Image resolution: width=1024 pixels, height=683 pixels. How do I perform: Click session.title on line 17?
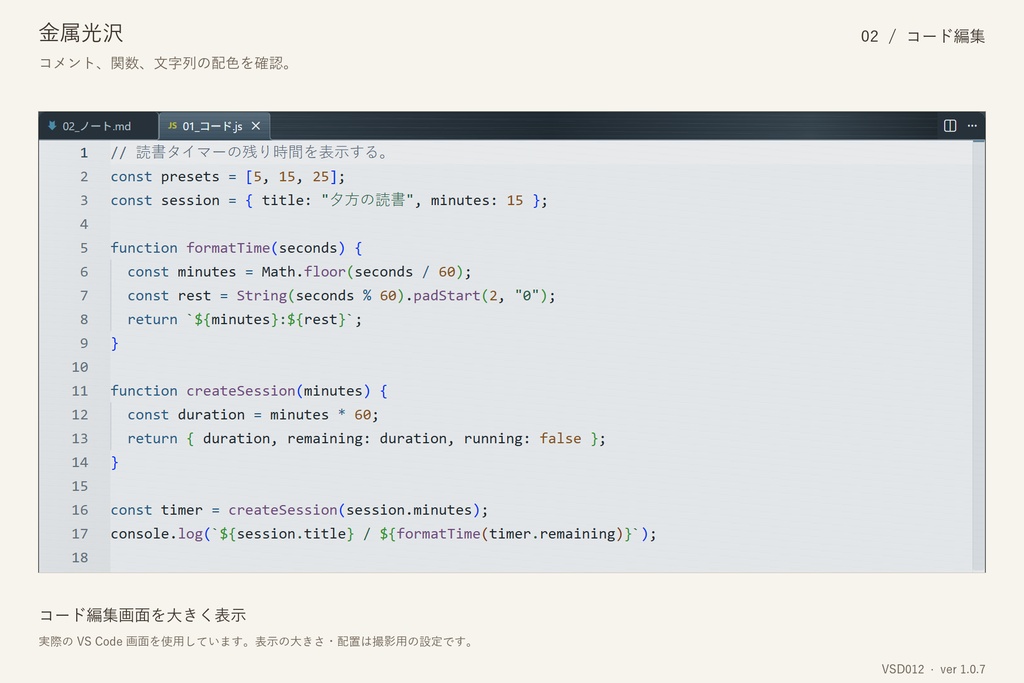point(291,534)
